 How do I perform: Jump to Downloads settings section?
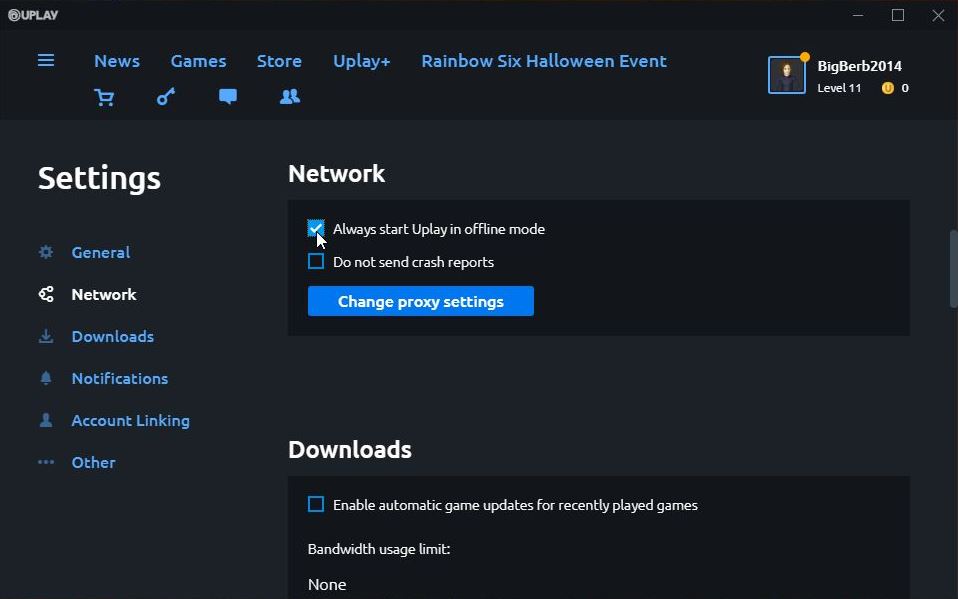pyautogui.click(x=112, y=337)
